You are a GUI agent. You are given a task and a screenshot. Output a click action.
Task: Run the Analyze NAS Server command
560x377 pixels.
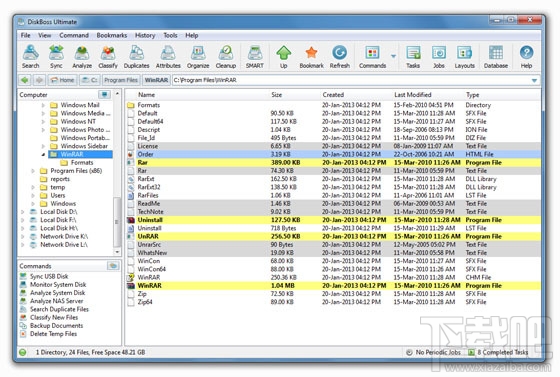coord(56,301)
